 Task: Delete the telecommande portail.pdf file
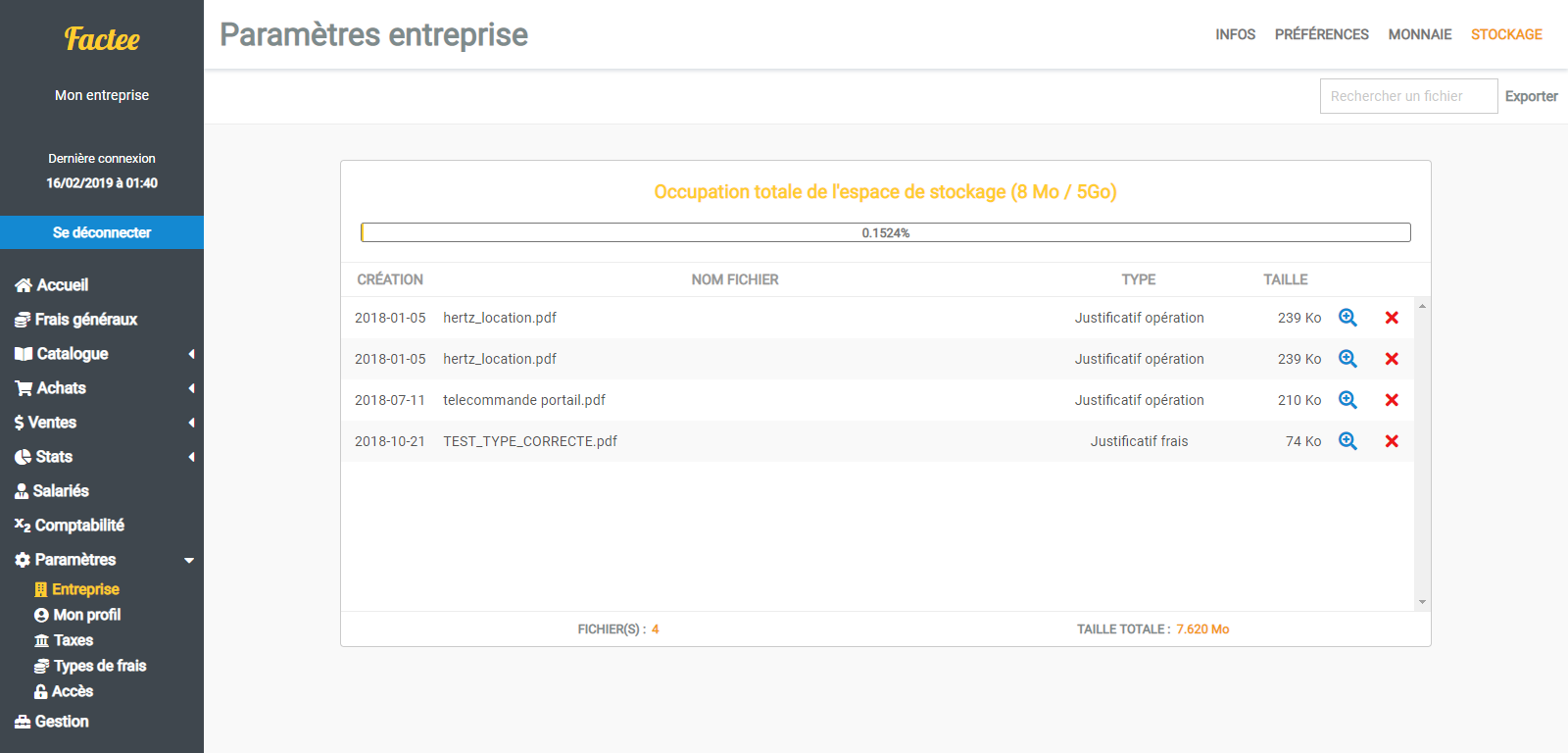(1391, 400)
